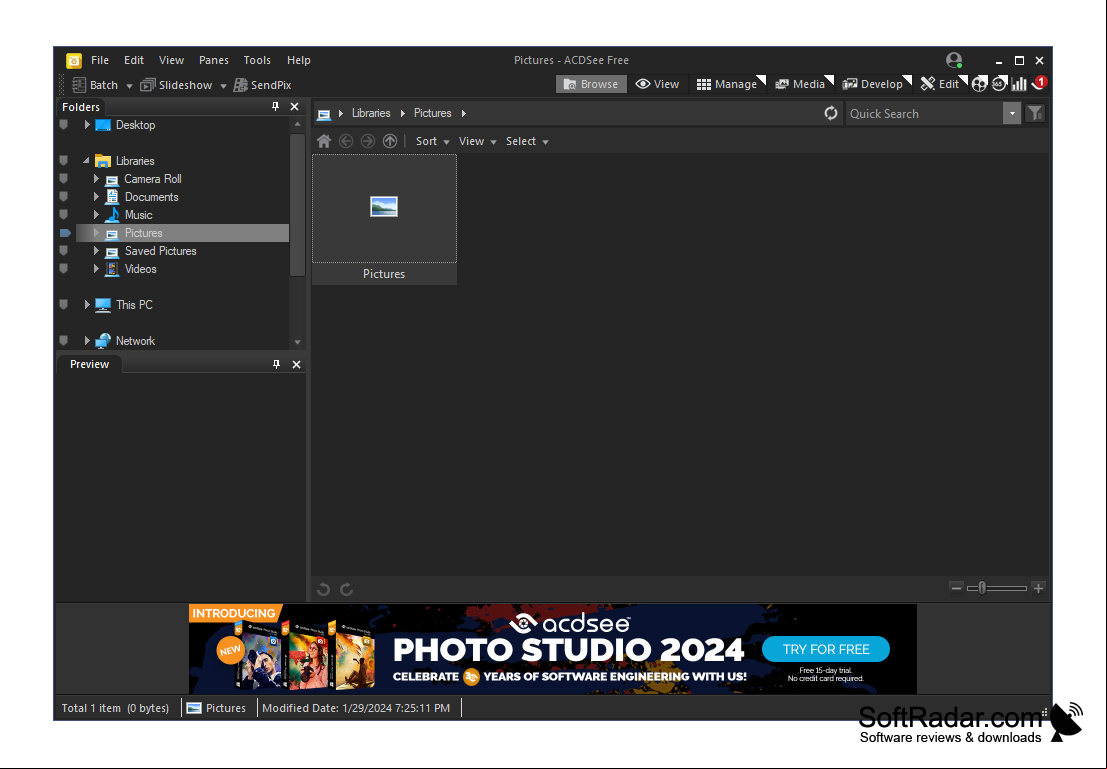The height and width of the screenshot is (769, 1107).
Task: Toggle Easy-Select marker for Saved Pictures
Action: [64, 251]
